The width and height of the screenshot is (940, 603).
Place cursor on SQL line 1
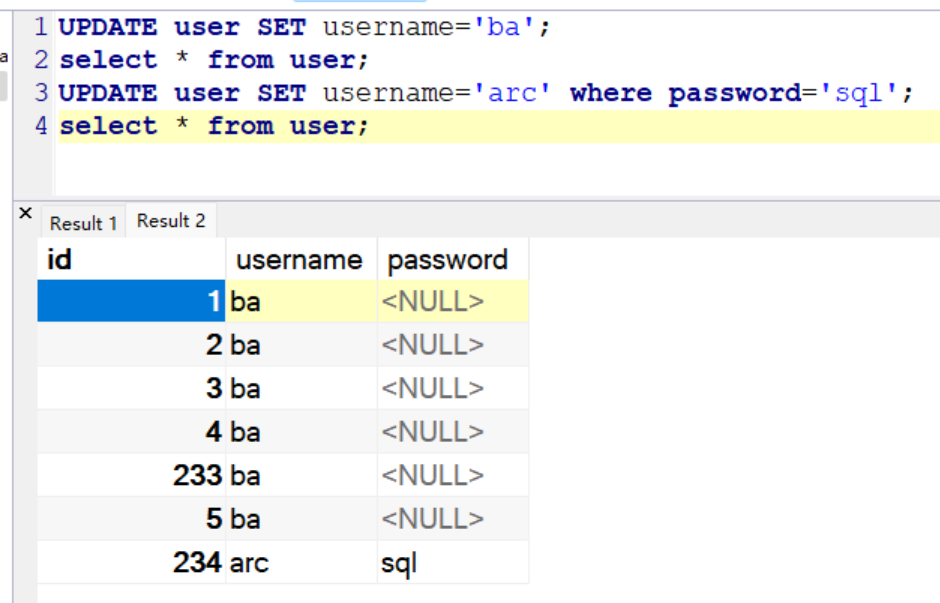(x=304, y=27)
